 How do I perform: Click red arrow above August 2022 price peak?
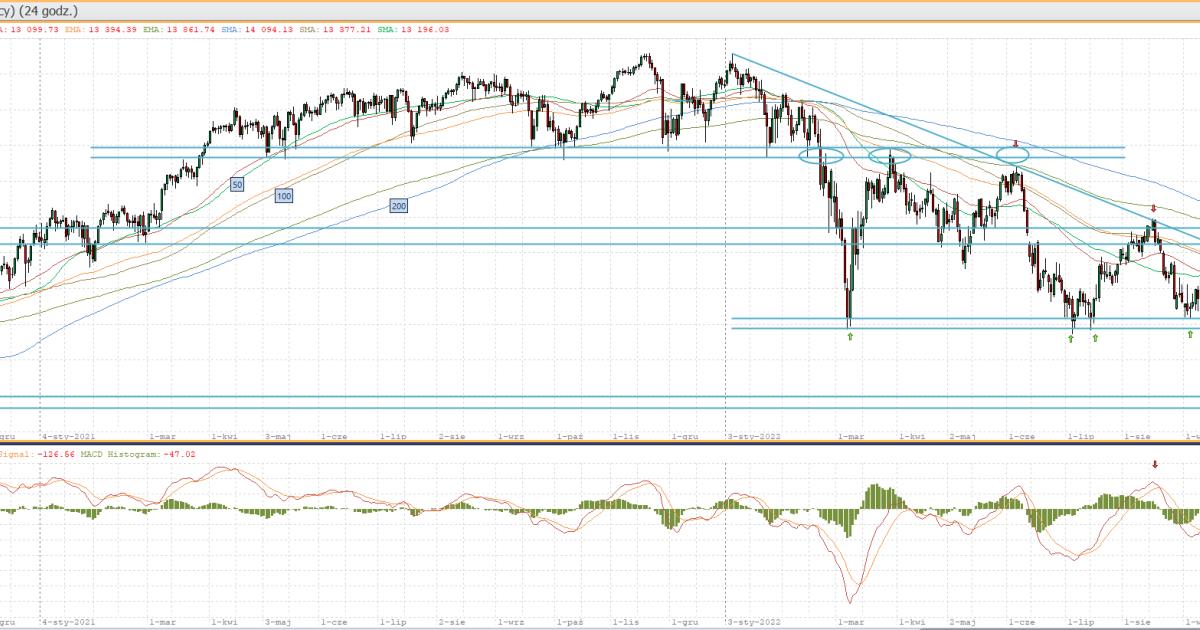1154,209
